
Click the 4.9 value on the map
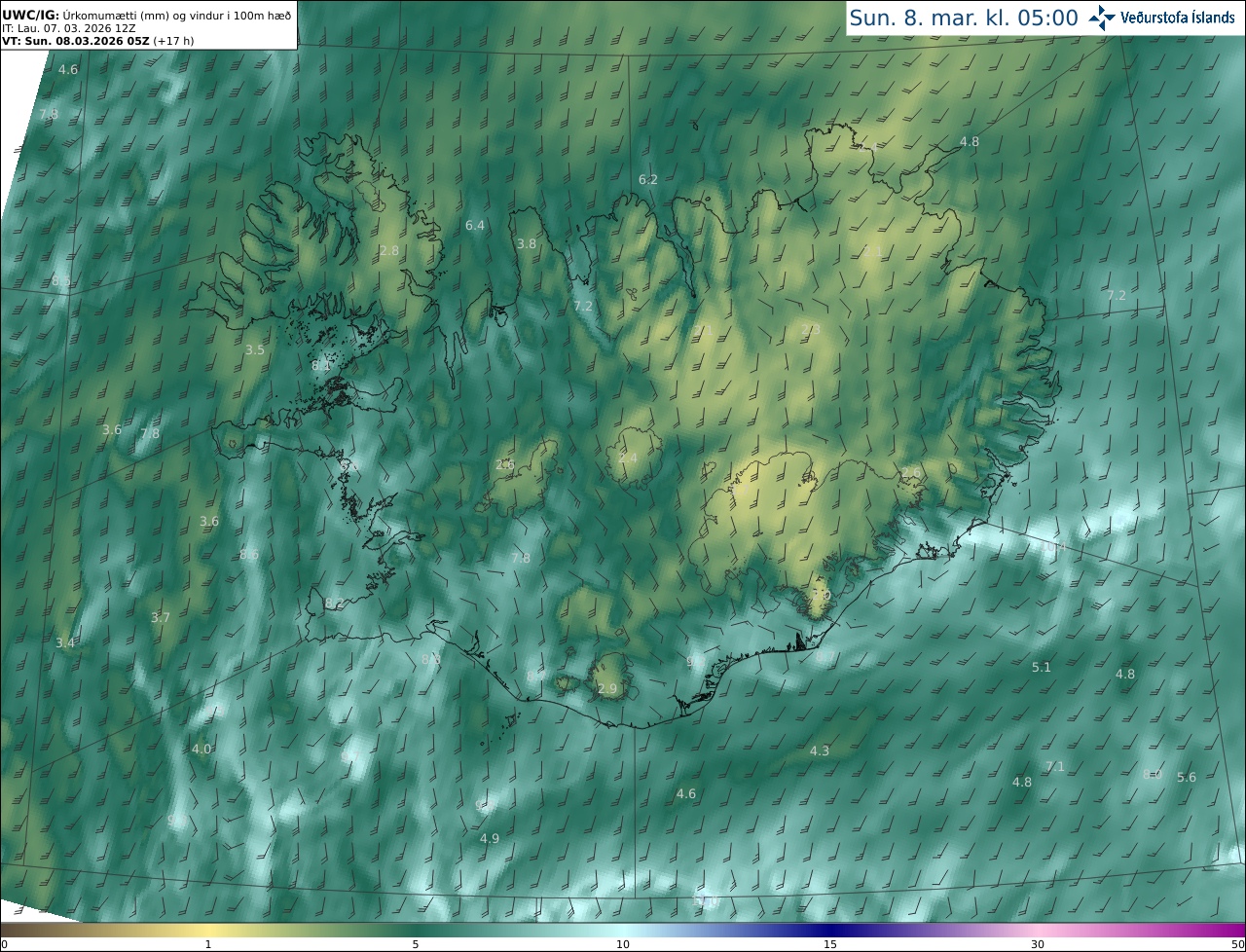(x=490, y=838)
